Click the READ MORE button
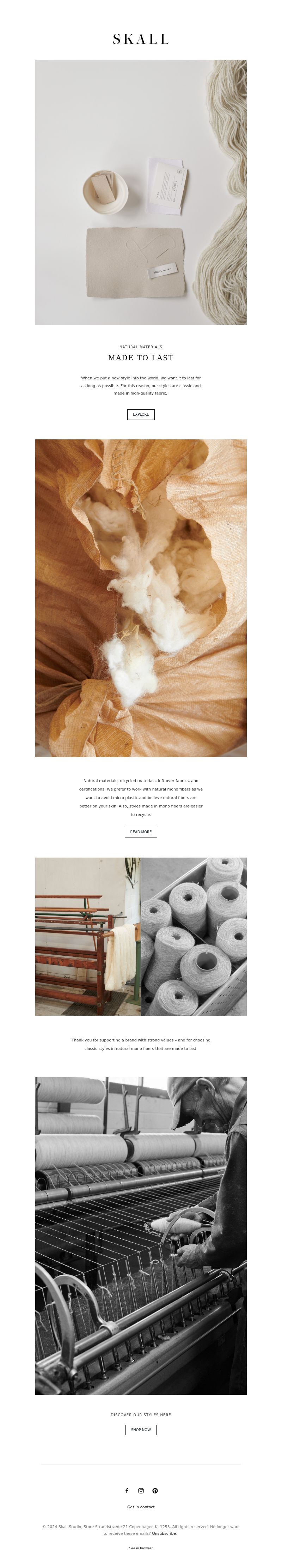Viewport: 282px width, 1568px height. pyautogui.click(x=141, y=832)
